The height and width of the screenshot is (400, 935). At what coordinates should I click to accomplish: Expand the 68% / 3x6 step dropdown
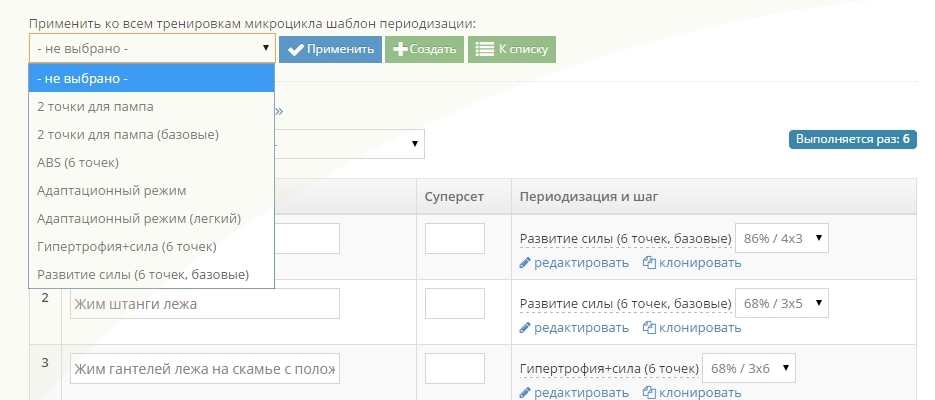click(x=749, y=368)
